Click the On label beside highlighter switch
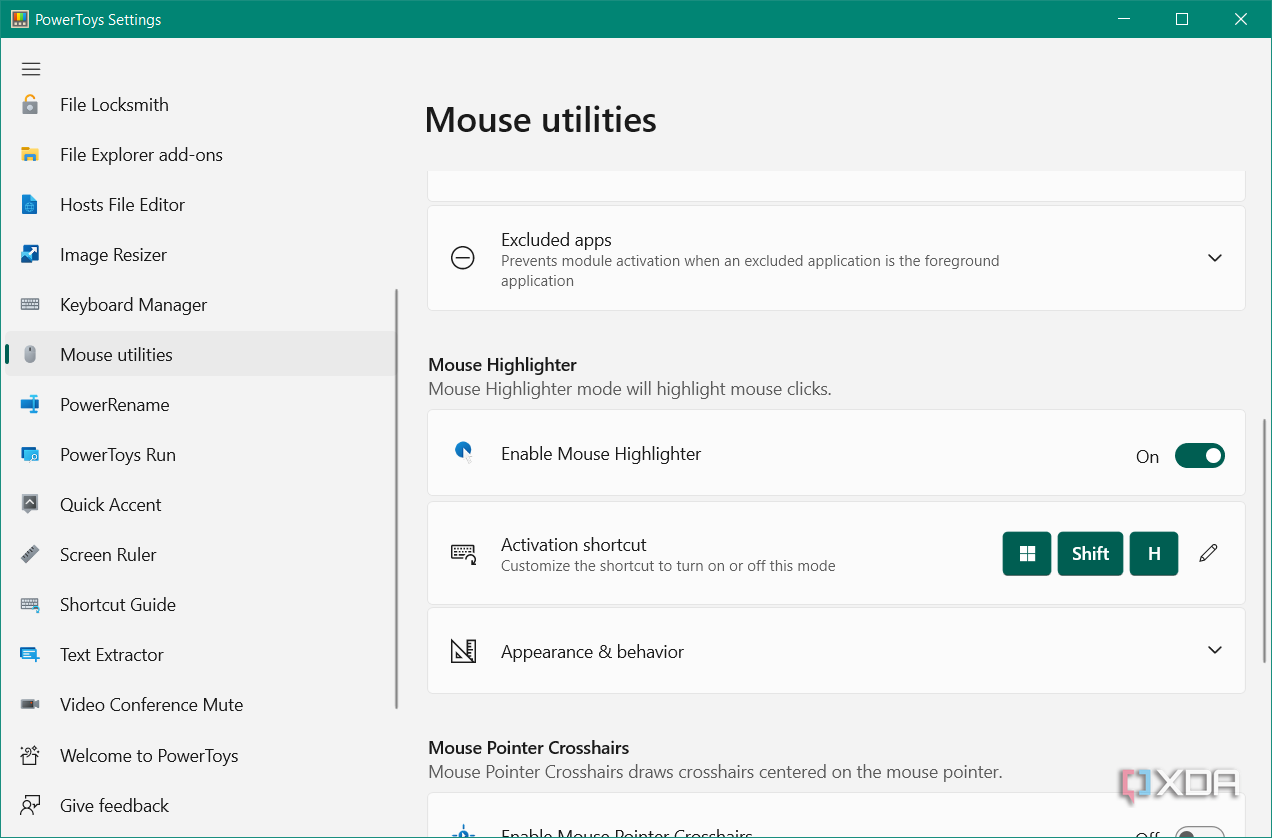Image resolution: width=1272 pixels, height=838 pixels. click(1147, 457)
